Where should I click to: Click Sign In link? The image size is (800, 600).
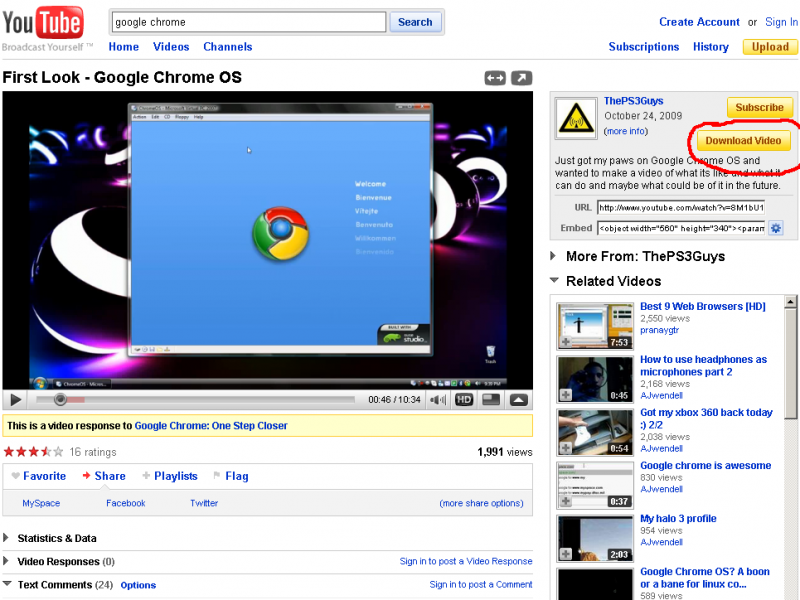click(781, 22)
